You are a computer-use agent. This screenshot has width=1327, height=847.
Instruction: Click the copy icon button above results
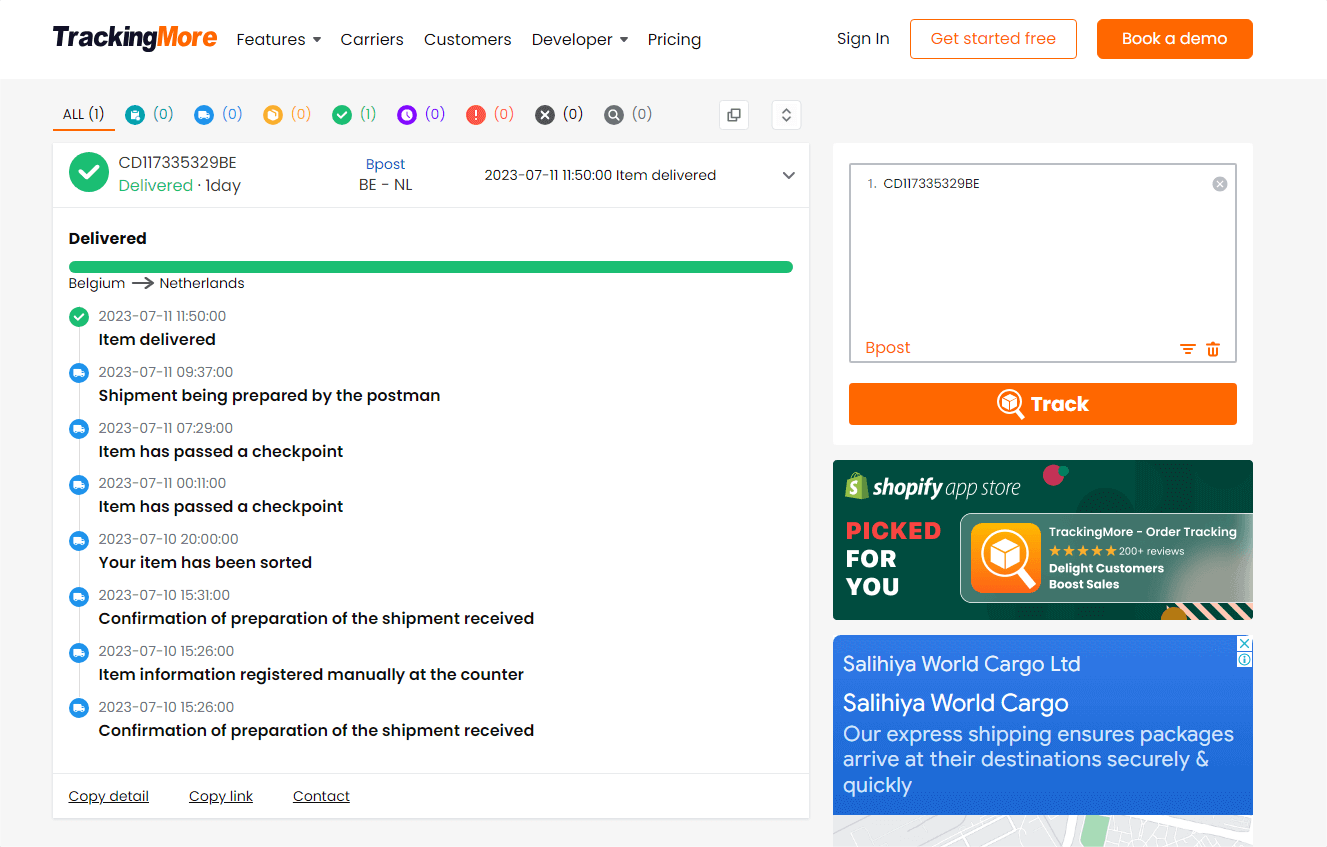coord(734,115)
